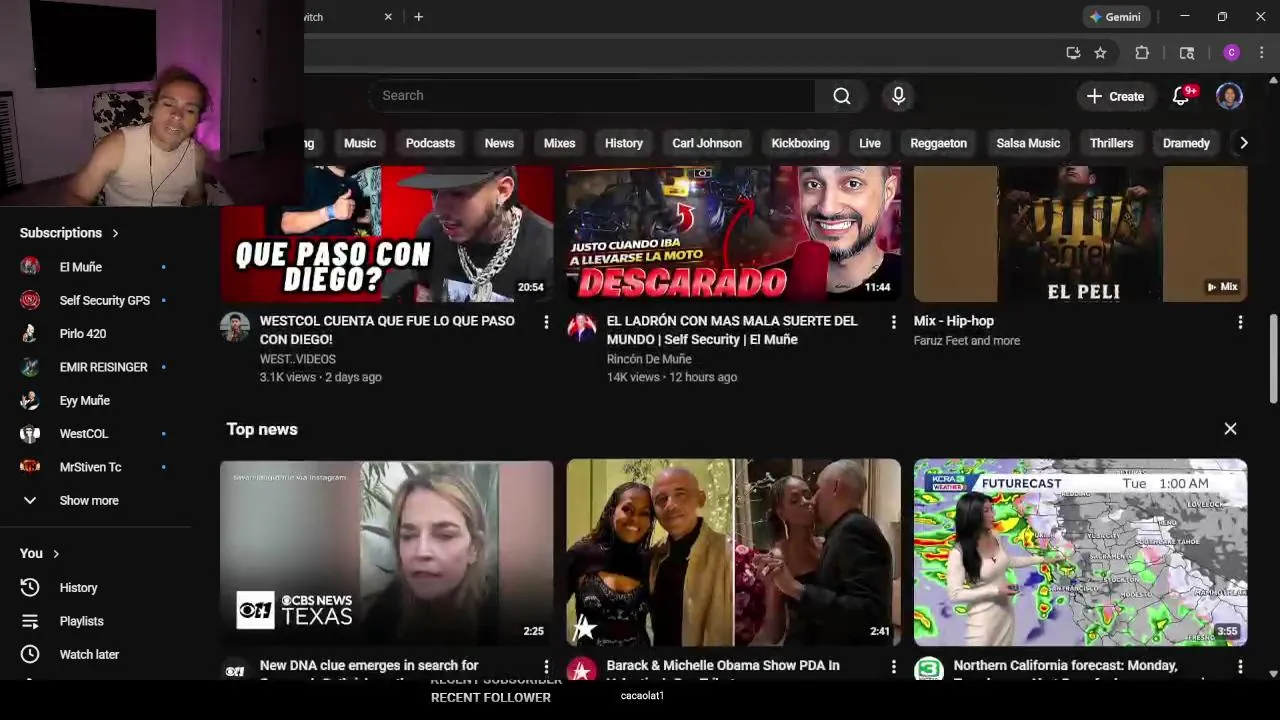
Task: Open options for EL LADRÓN video
Action: (x=893, y=322)
